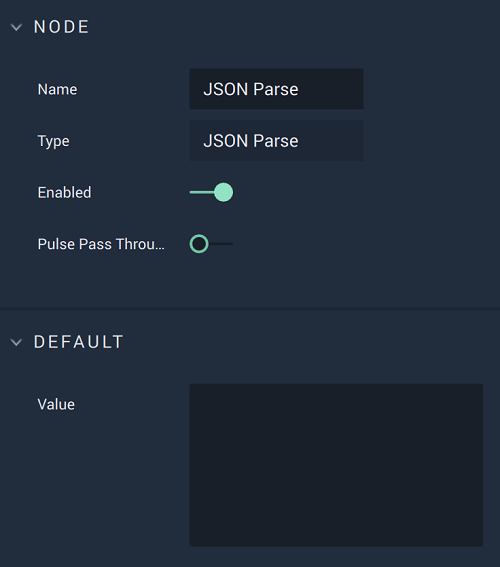Click the dark track of the Pulse toggle
500x567 pixels.
221,244
